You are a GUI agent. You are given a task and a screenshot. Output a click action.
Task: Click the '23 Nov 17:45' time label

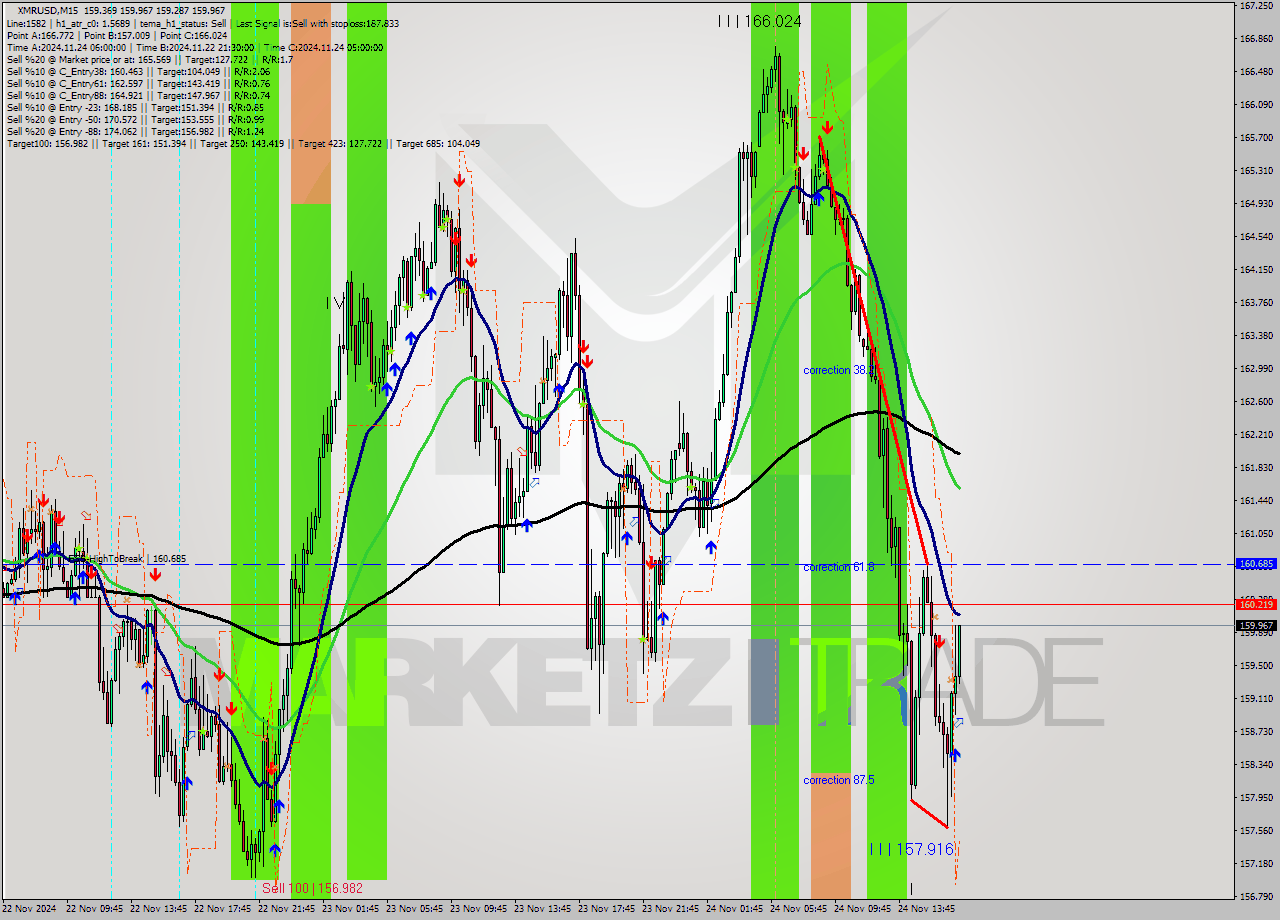pos(608,909)
